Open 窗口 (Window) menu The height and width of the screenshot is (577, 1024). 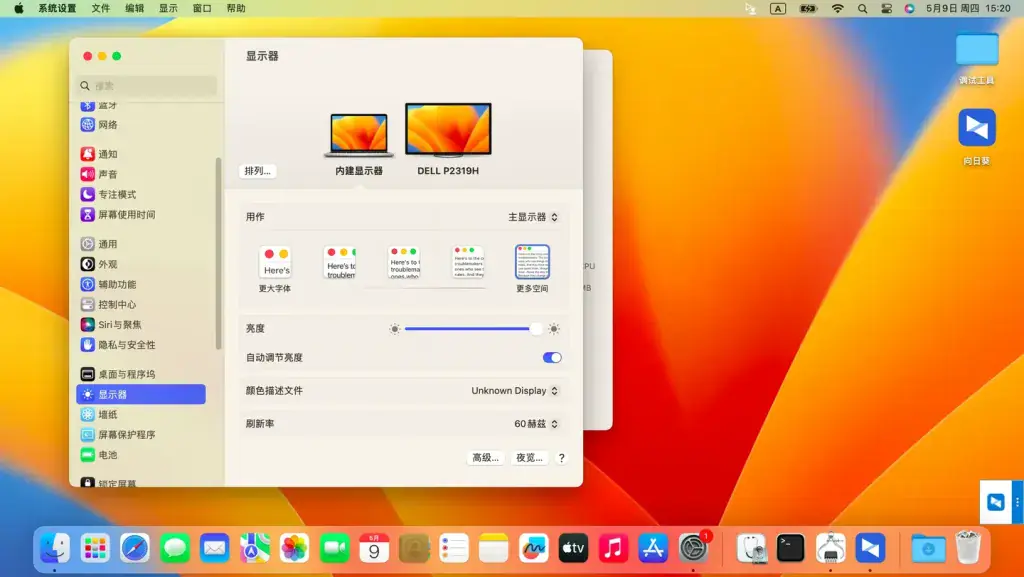coord(202,8)
